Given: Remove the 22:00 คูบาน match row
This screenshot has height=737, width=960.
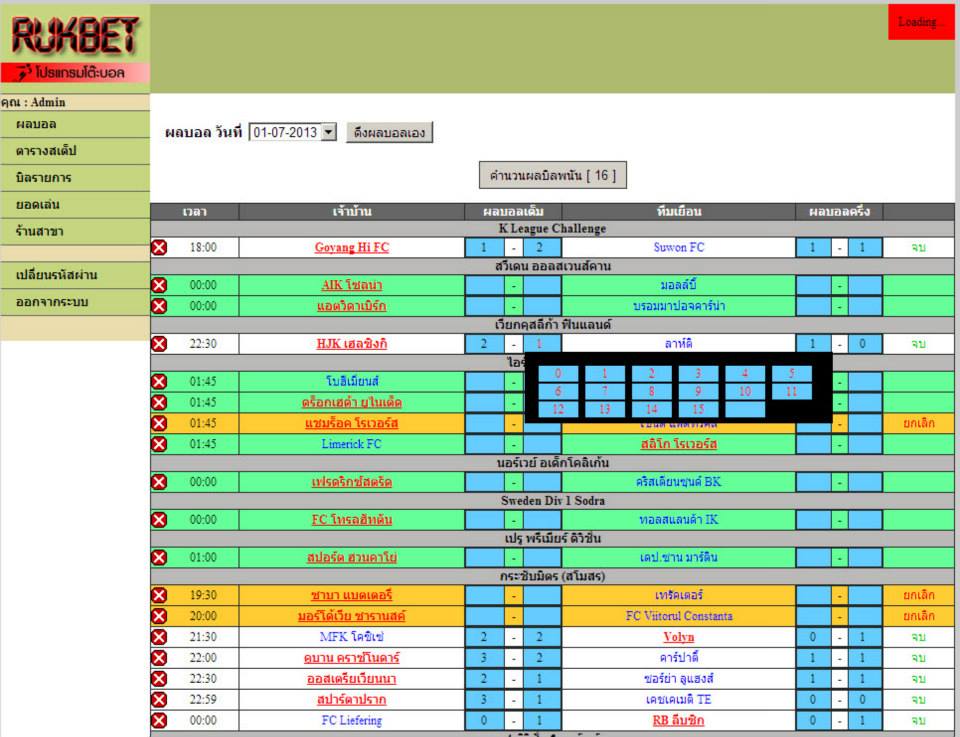Looking at the screenshot, I should 159,658.
